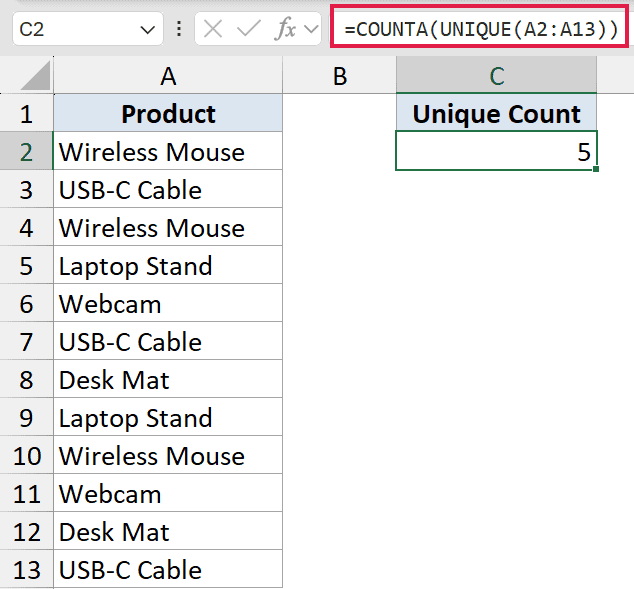Click the formula bar with COUNTA formula
Screen dimensions: 634x589
click(x=480, y=27)
